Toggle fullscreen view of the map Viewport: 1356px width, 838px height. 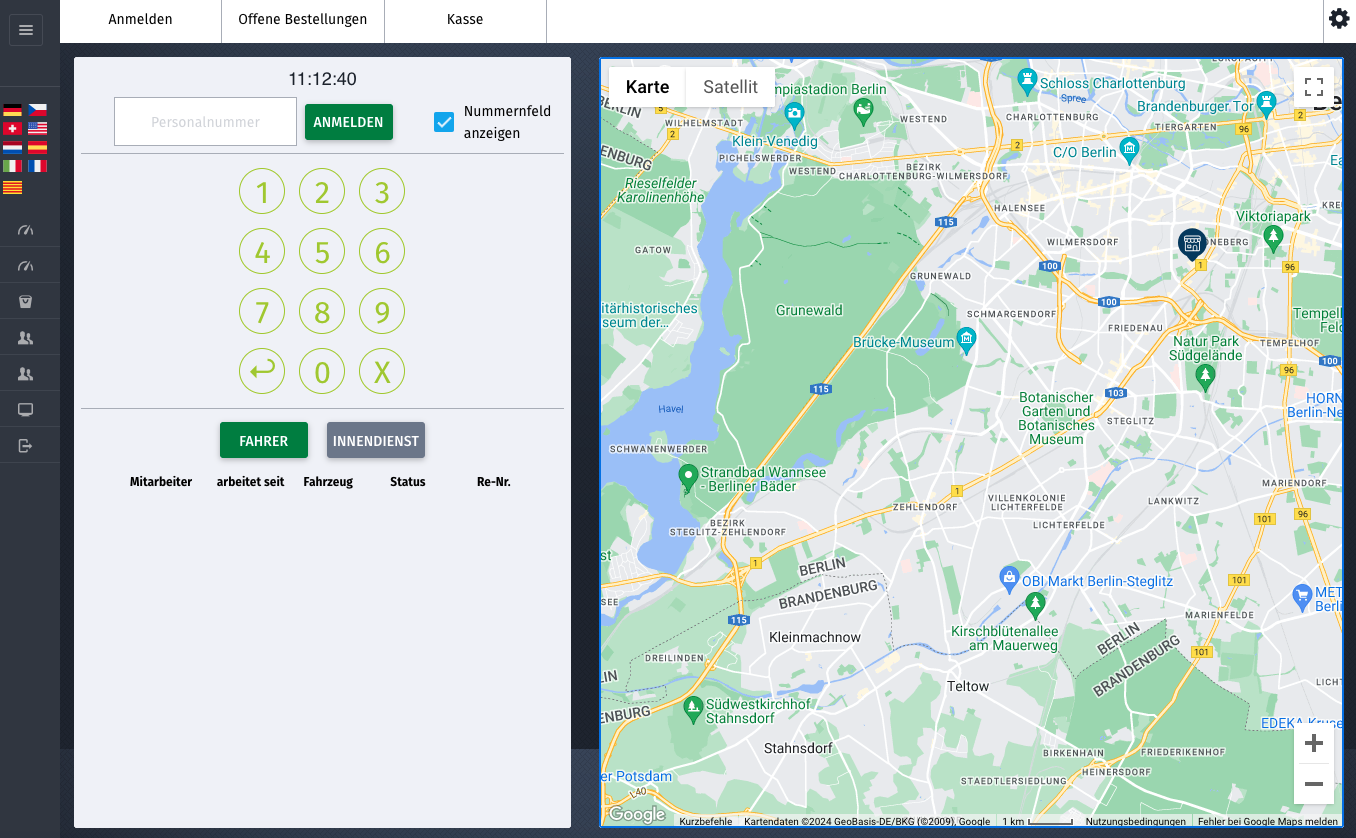(x=1314, y=87)
